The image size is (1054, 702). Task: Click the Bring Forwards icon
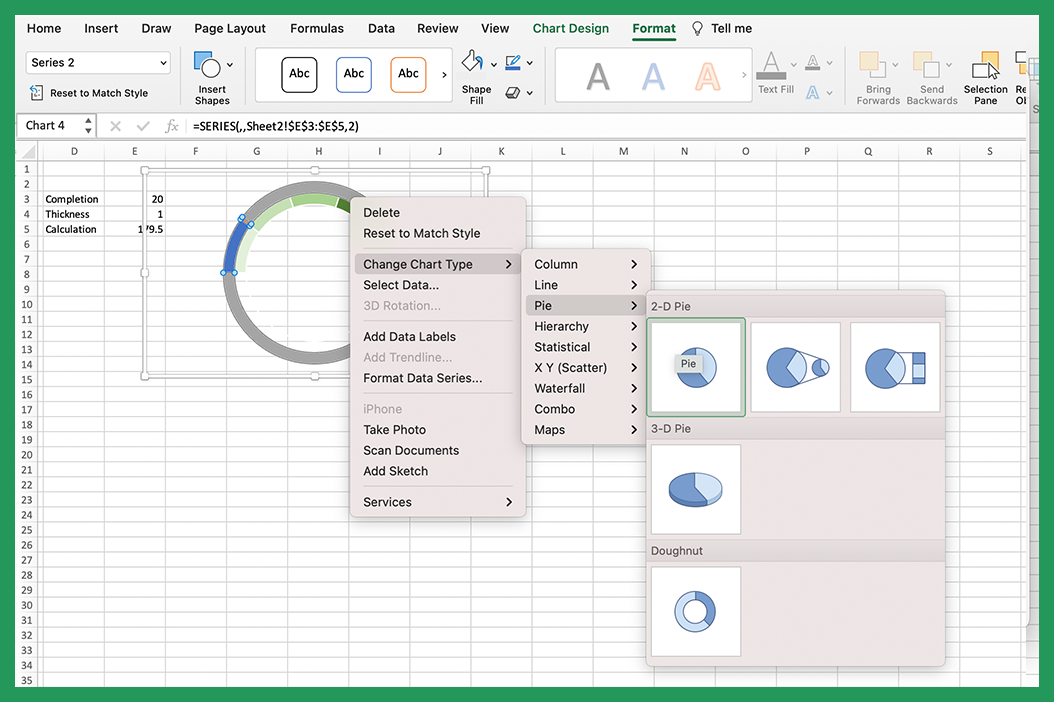pyautogui.click(x=873, y=65)
